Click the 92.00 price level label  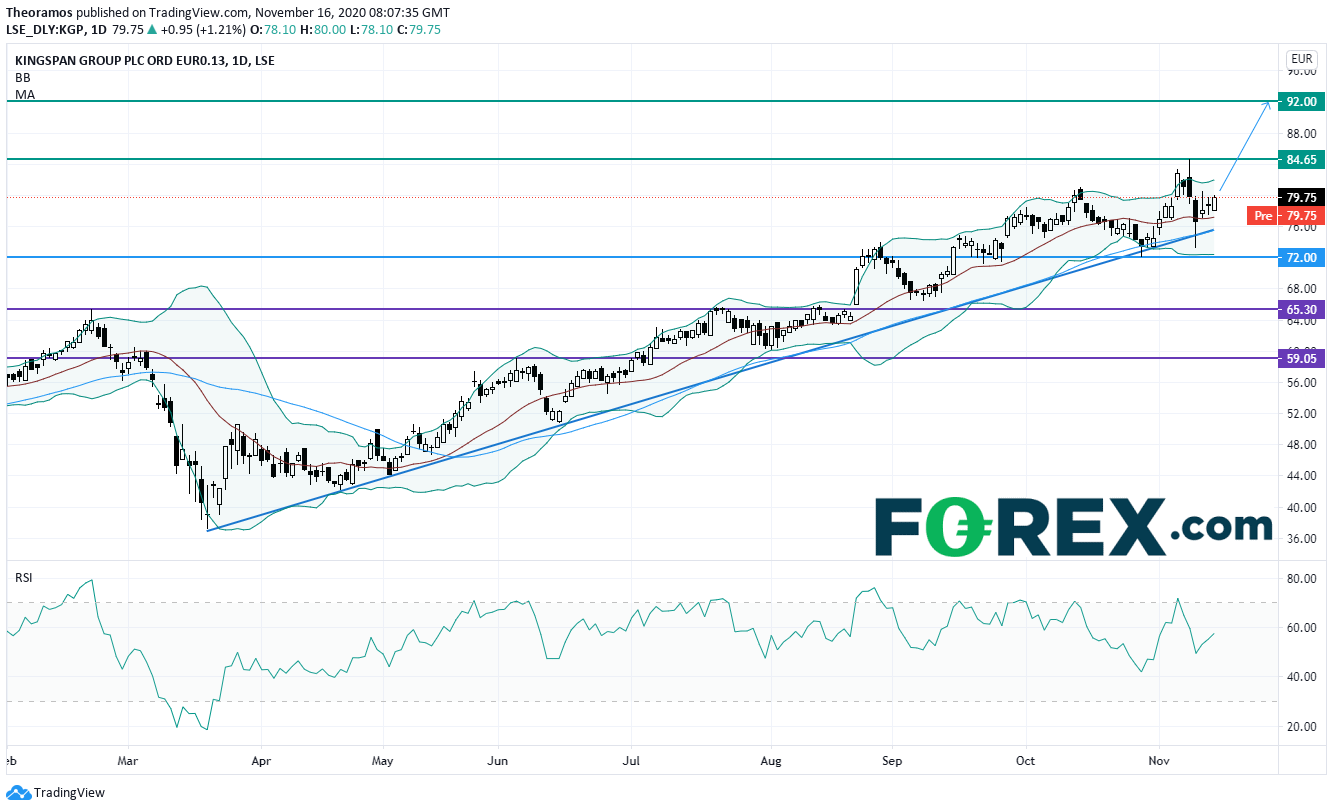(x=1301, y=102)
